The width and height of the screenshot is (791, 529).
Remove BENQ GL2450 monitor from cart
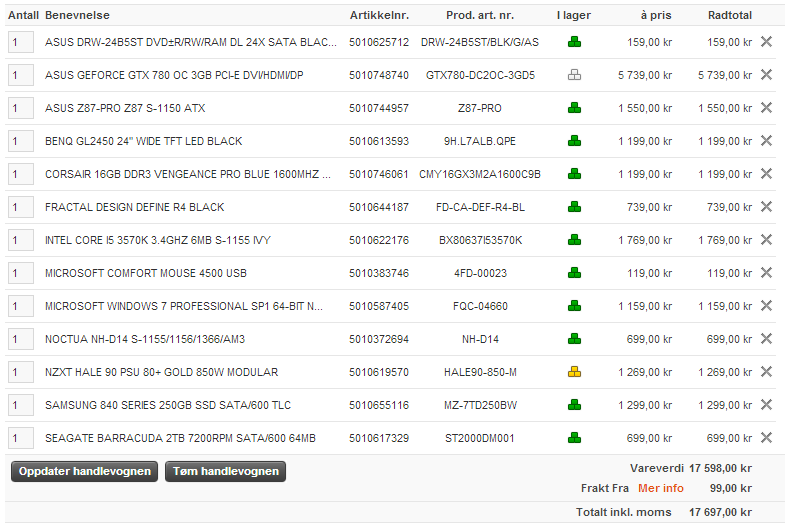(766, 141)
